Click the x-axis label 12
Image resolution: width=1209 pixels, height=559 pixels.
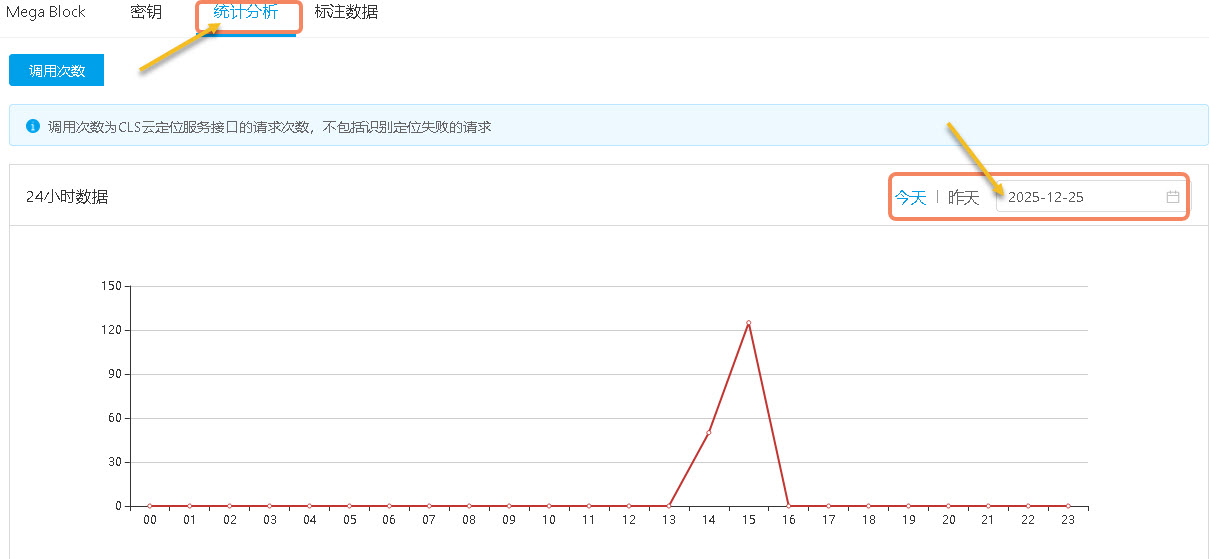point(628,520)
